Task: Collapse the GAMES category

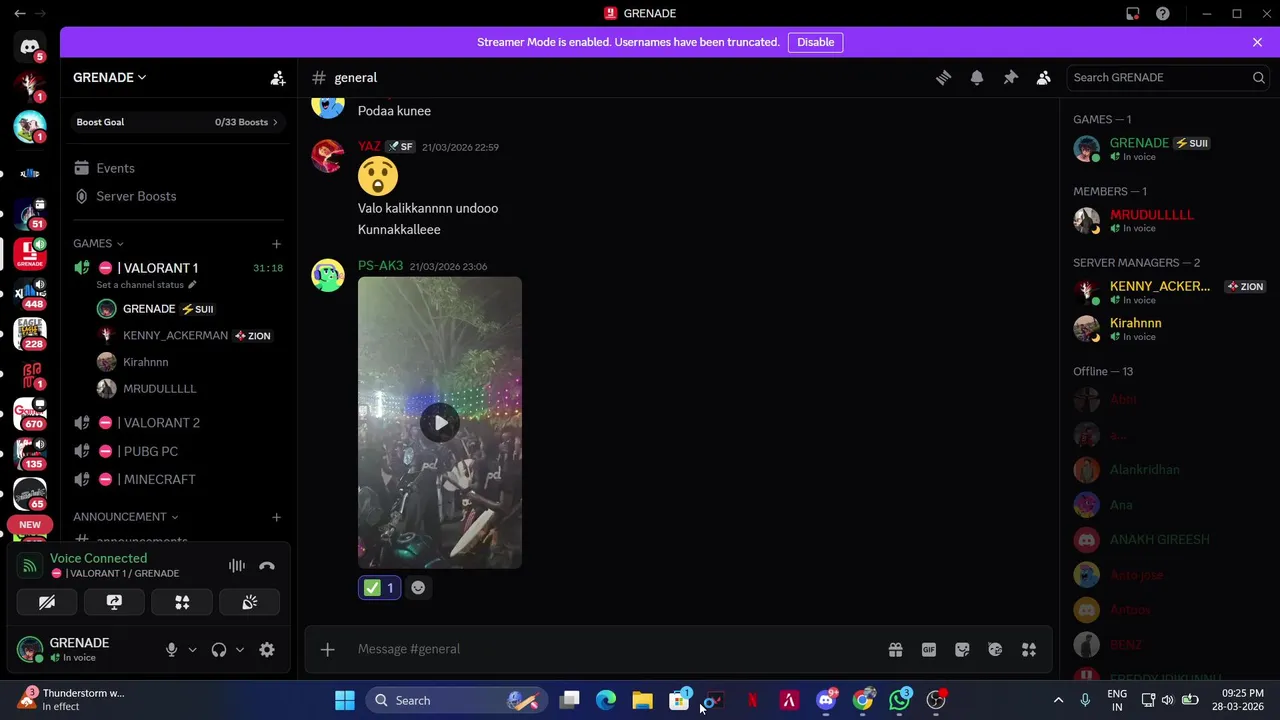Action: (x=98, y=243)
